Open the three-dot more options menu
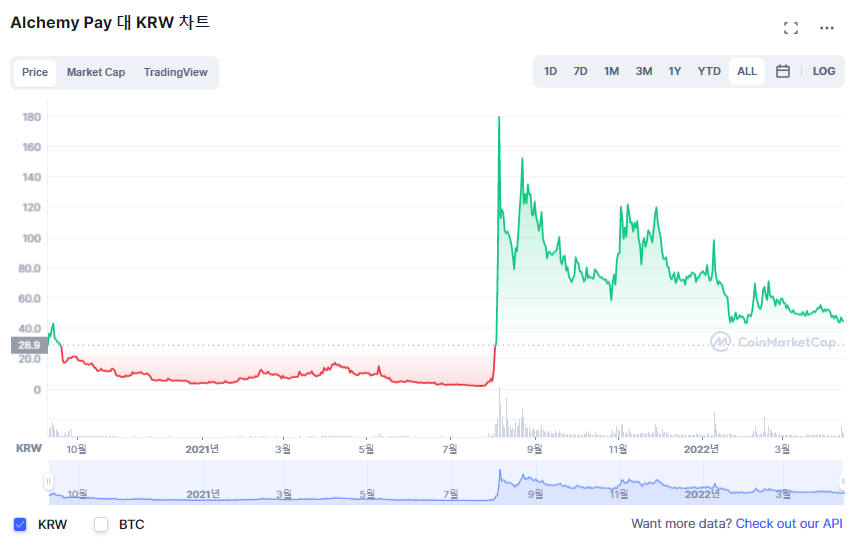The width and height of the screenshot is (867, 546). (827, 28)
